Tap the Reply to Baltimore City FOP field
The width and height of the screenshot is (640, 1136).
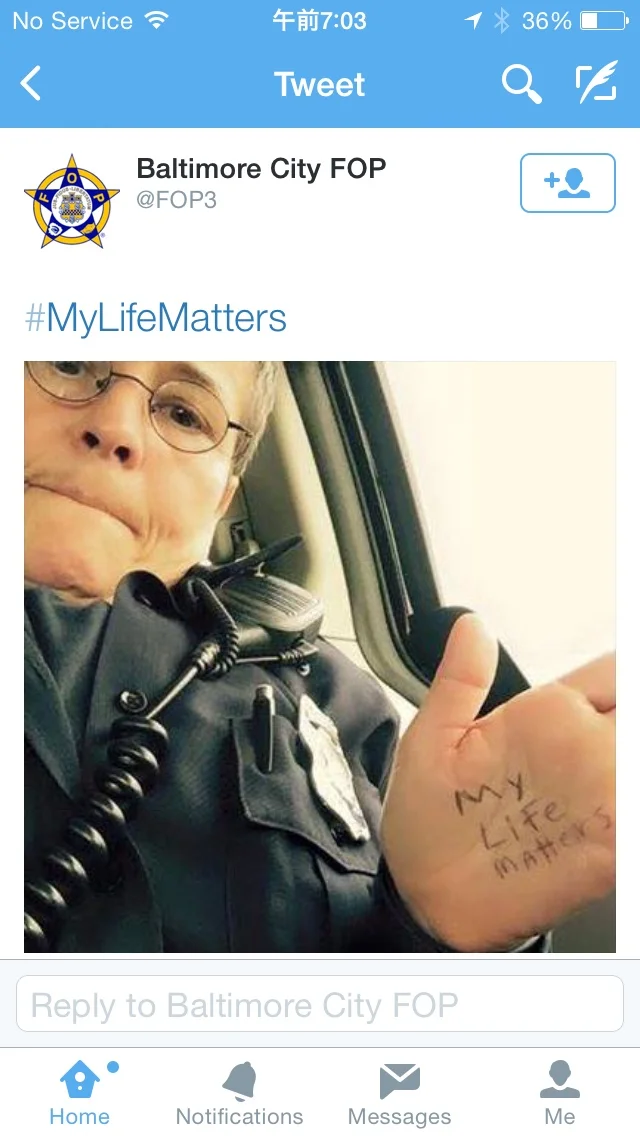click(320, 1003)
